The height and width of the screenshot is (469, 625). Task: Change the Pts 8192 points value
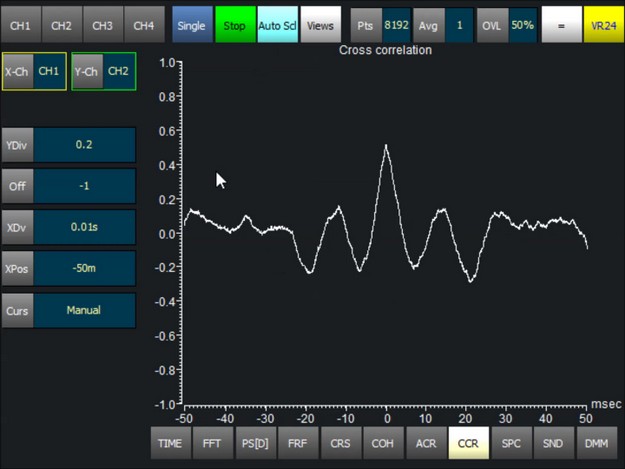click(x=397, y=24)
